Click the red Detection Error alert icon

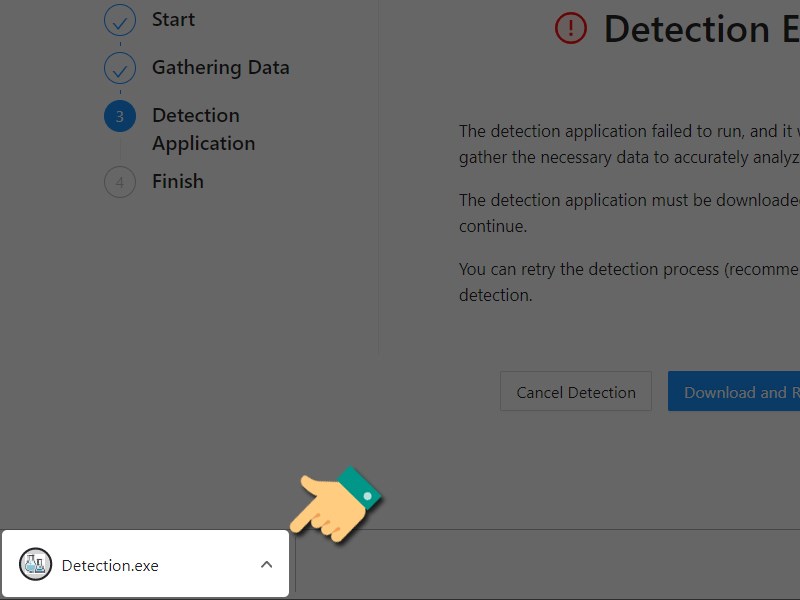click(x=569, y=29)
